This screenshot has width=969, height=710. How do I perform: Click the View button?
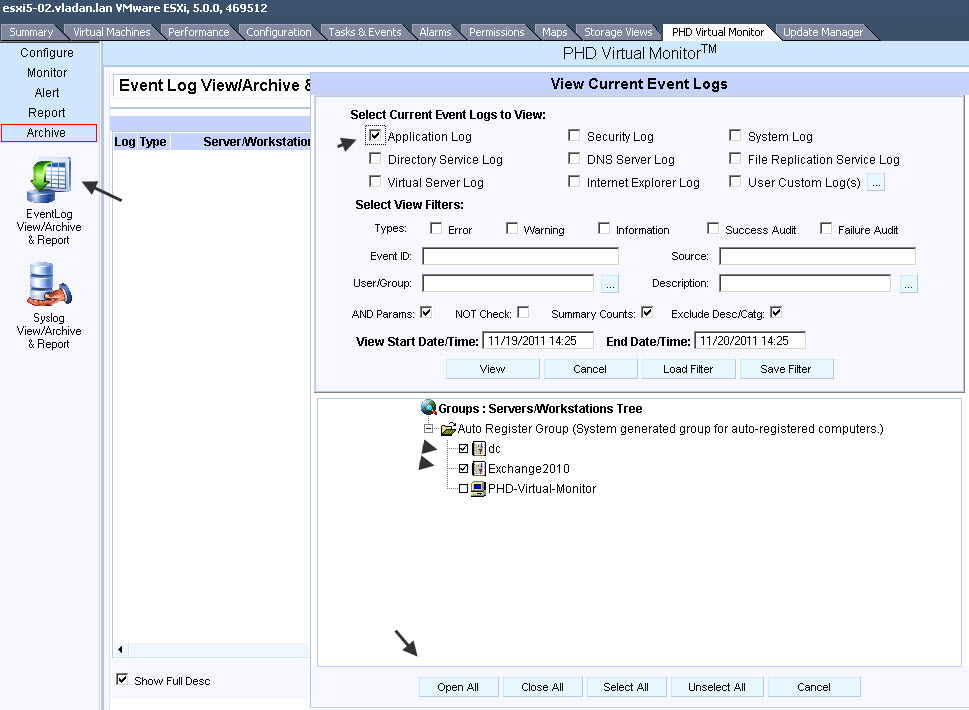pos(493,369)
